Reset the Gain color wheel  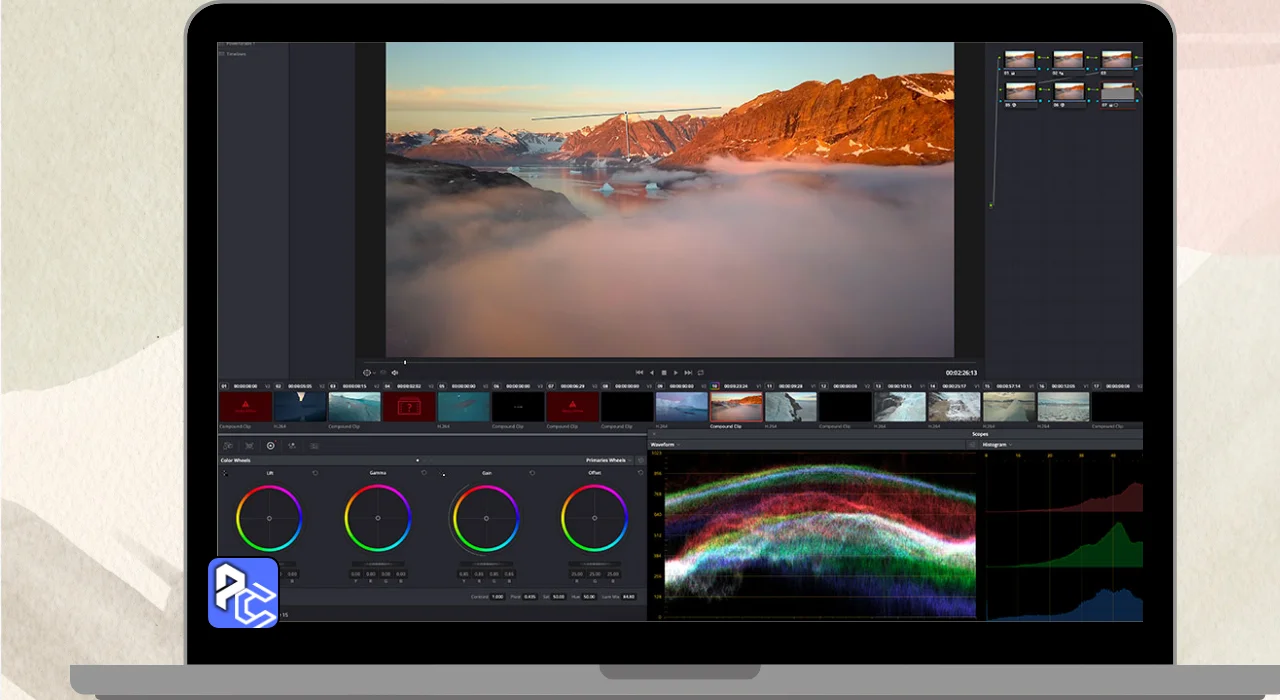point(532,473)
